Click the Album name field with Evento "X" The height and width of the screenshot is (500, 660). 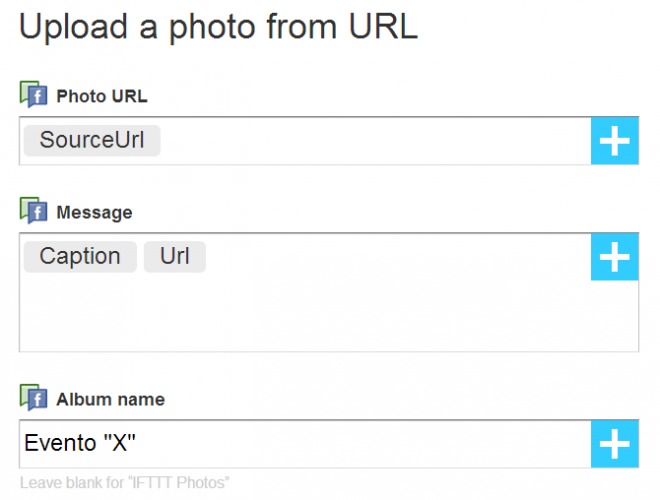coord(305,444)
